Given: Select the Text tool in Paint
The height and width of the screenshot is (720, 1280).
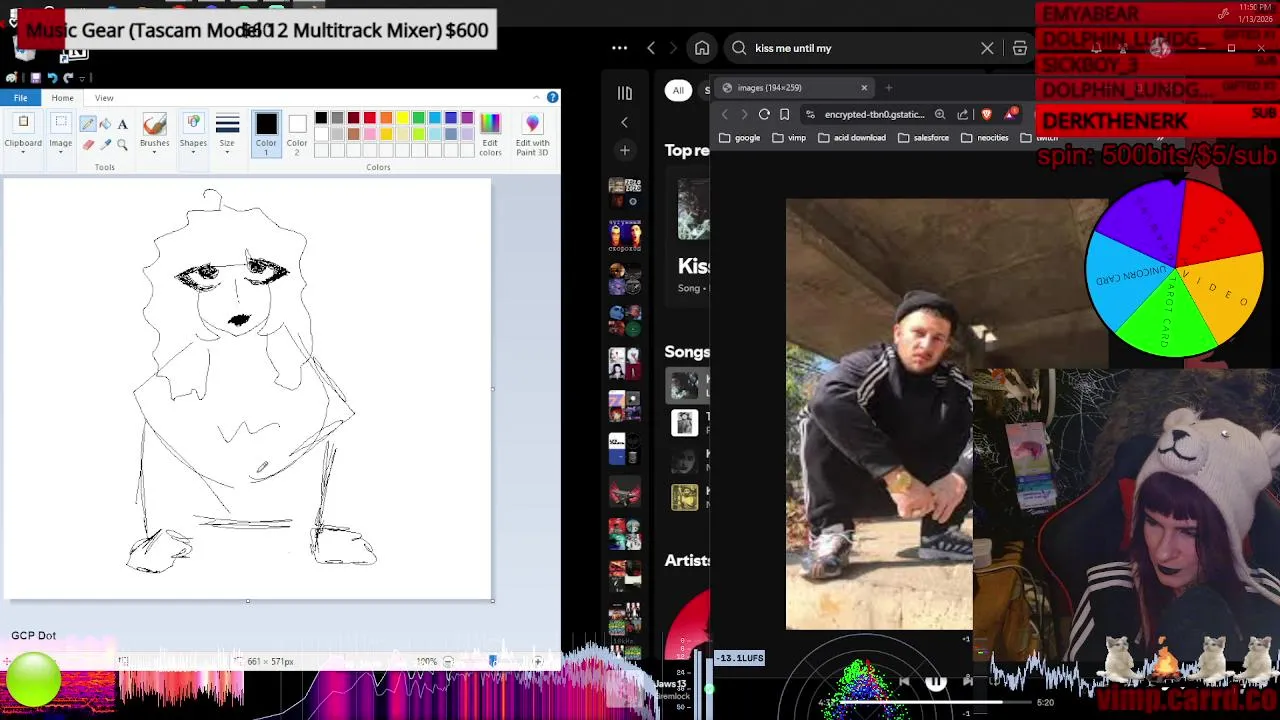Looking at the screenshot, I should coord(122,124).
